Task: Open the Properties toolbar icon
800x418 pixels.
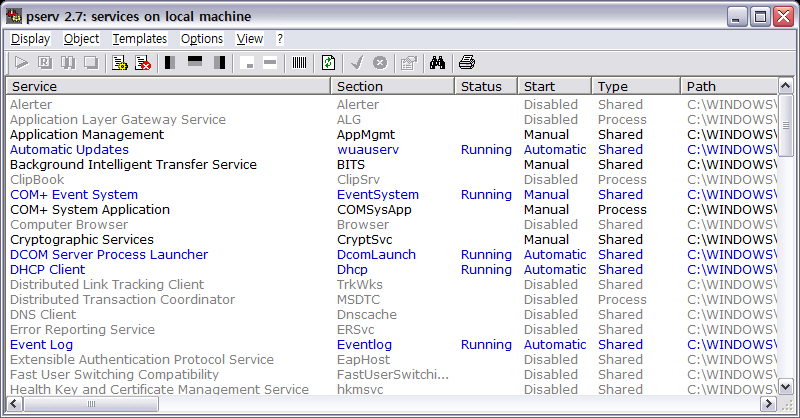Action: [x=409, y=63]
